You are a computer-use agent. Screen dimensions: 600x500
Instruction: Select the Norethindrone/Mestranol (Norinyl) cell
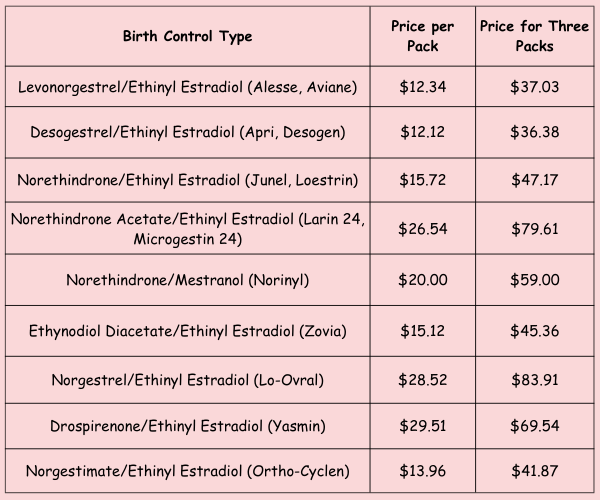tap(187, 280)
